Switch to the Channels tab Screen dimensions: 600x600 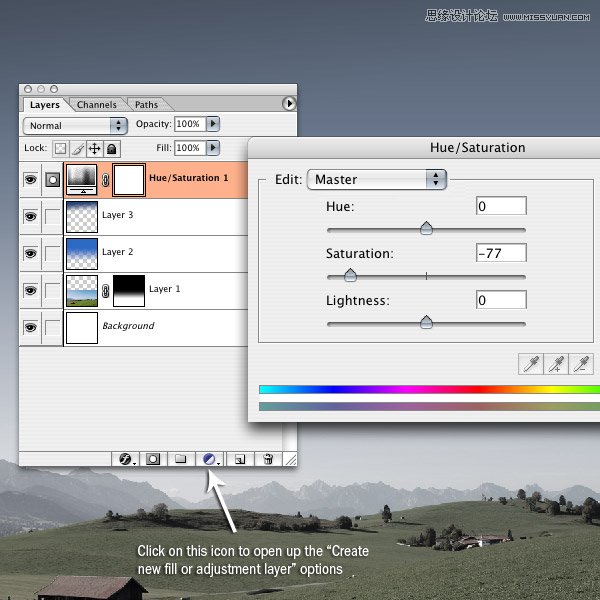click(96, 105)
